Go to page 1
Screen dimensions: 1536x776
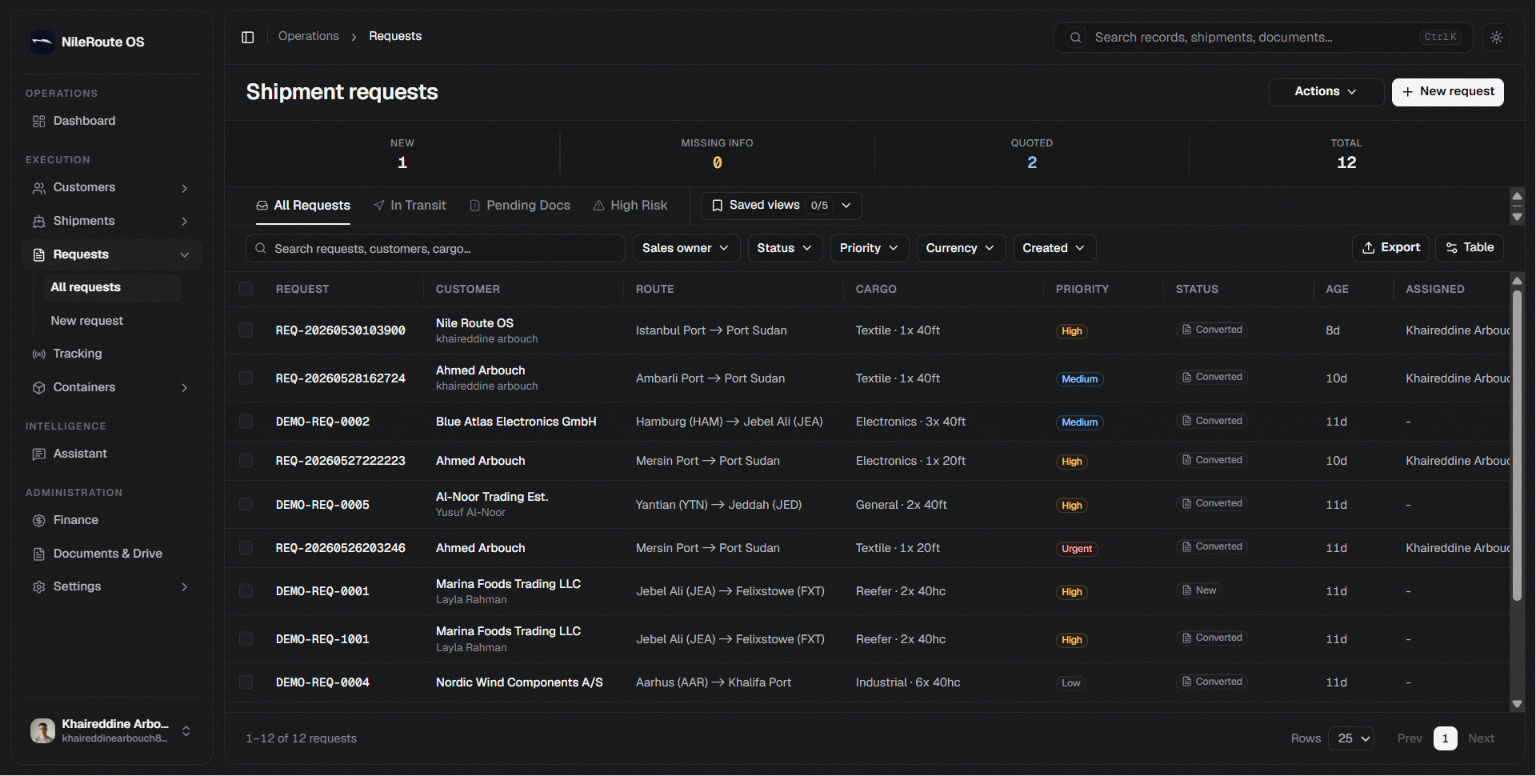(1445, 739)
